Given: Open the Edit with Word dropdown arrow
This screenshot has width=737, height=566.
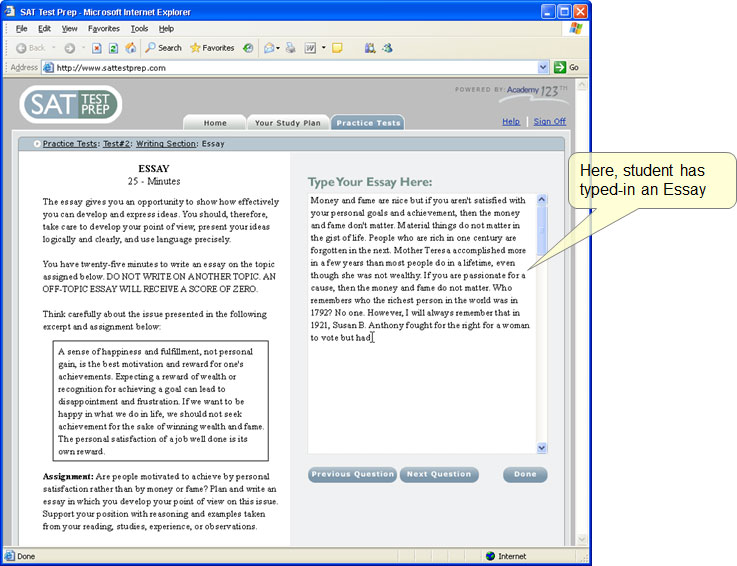Looking at the screenshot, I should (323, 48).
